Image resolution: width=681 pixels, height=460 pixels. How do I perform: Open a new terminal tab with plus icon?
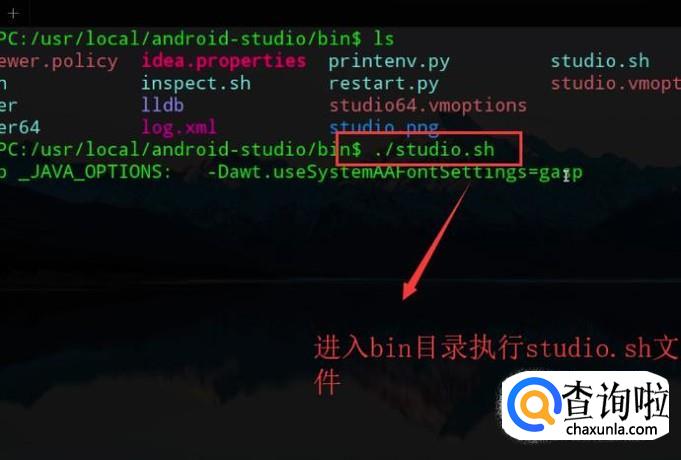coord(13,13)
